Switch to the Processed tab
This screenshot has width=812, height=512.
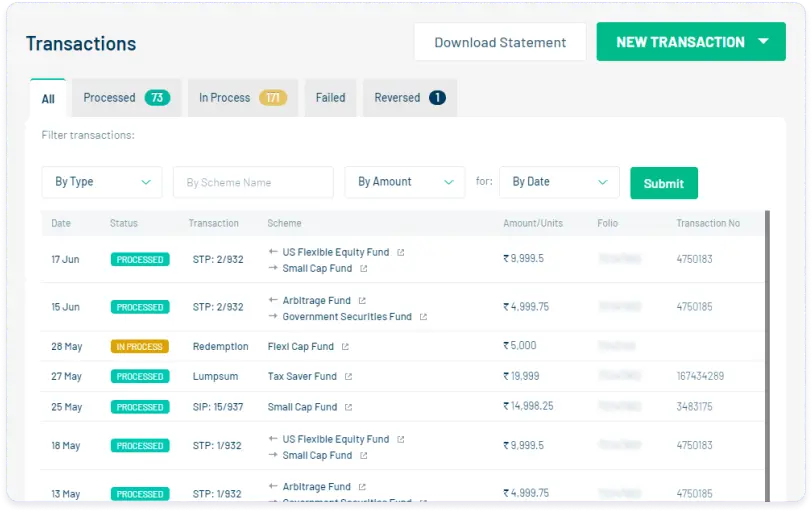(126, 98)
